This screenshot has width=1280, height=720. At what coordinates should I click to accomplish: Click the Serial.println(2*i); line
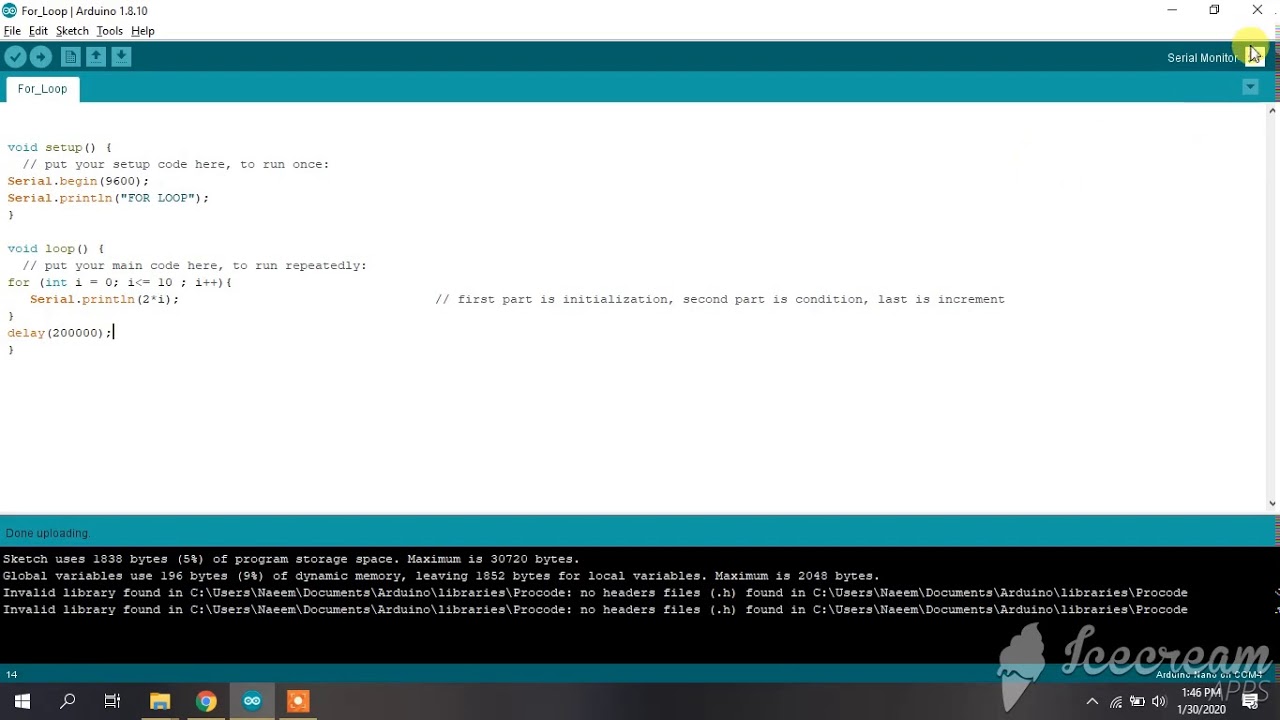(x=104, y=299)
